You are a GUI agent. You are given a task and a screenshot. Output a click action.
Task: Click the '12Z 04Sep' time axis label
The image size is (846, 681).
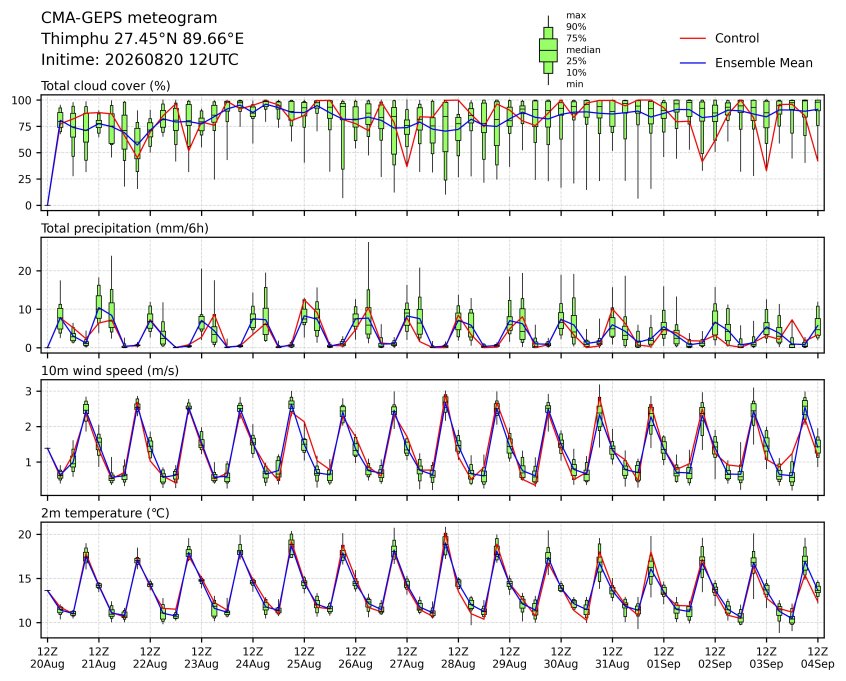click(818, 658)
